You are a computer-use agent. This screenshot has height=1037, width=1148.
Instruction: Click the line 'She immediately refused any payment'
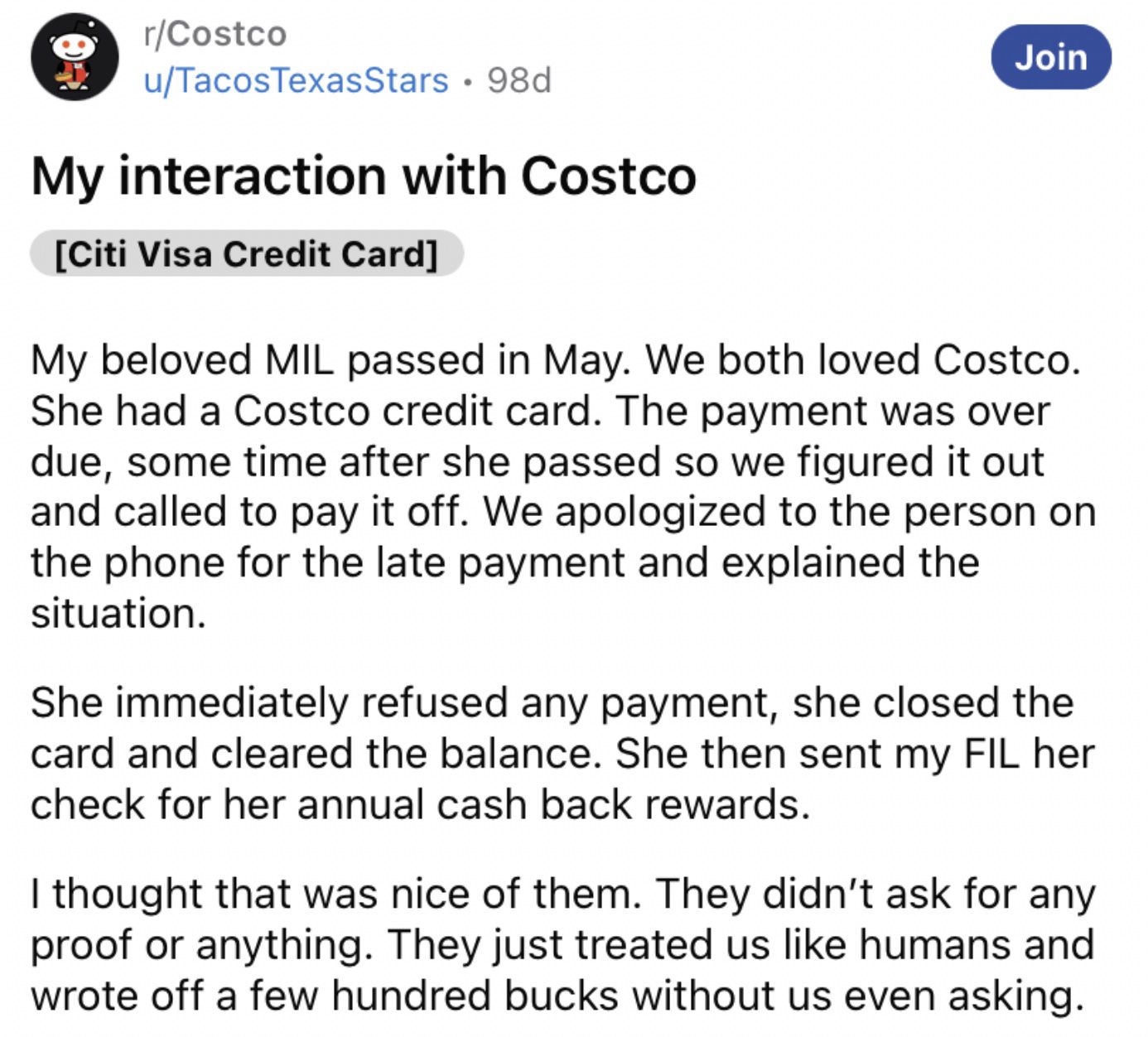pyautogui.click(x=552, y=702)
